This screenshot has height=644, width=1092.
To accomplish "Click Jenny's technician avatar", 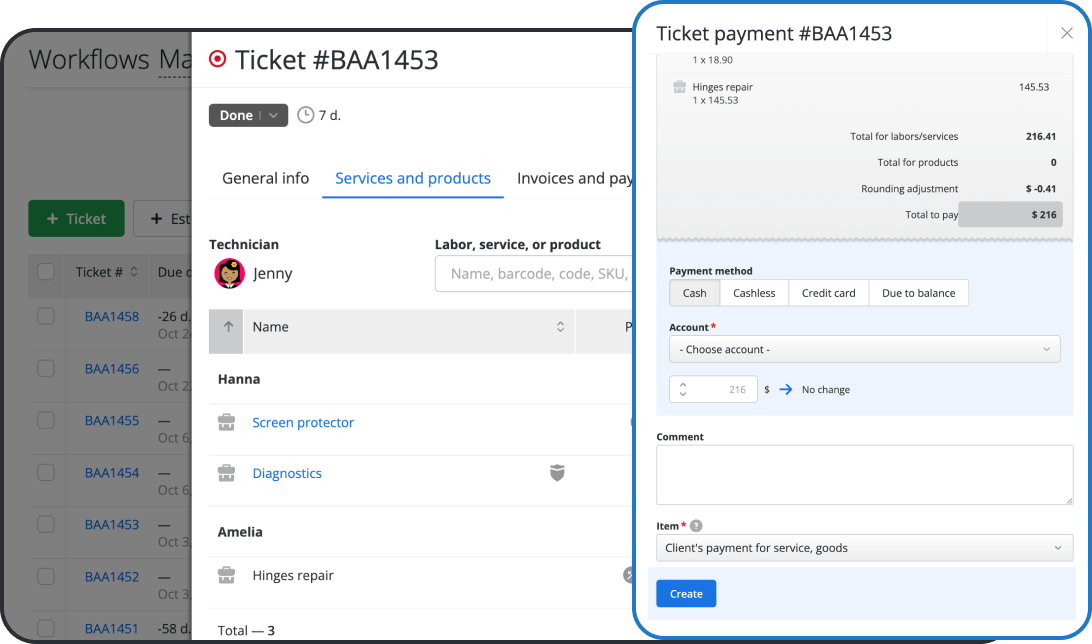I will (229, 273).
